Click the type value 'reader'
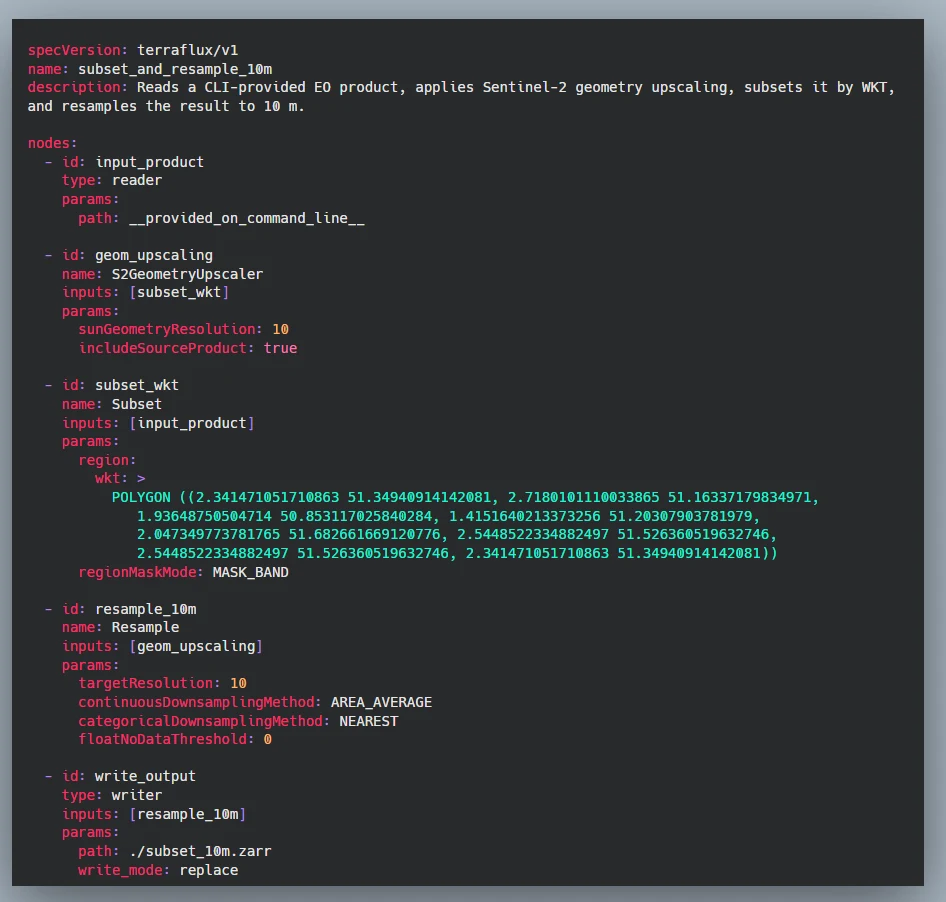 137,180
